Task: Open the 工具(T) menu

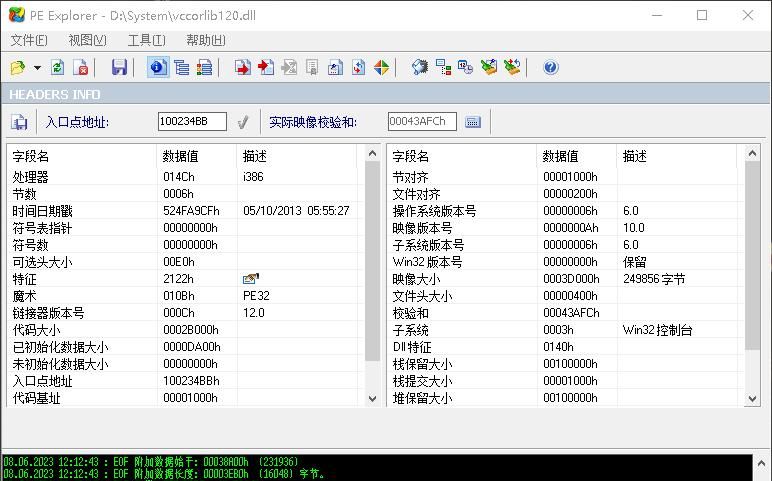Action: [147, 40]
